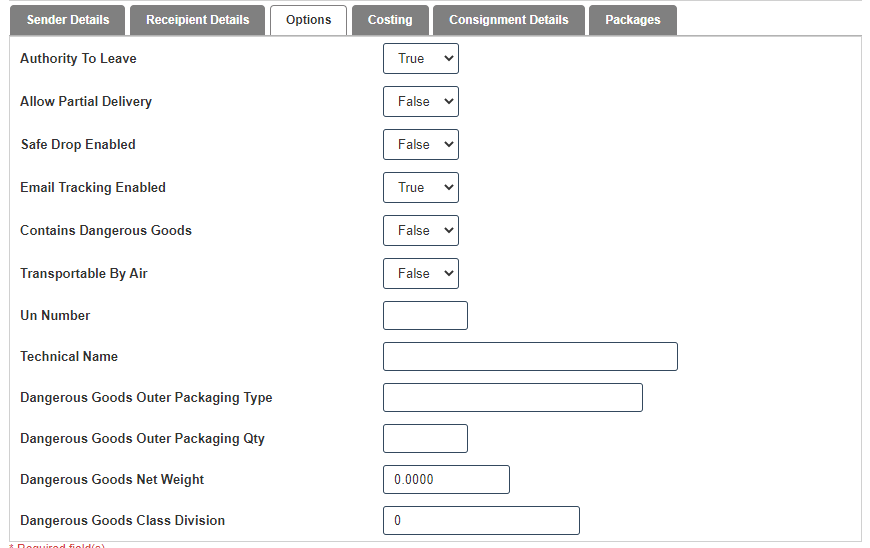Open the Authority To Leave dropdown
The width and height of the screenshot is (870, 548).
point(420,59)
